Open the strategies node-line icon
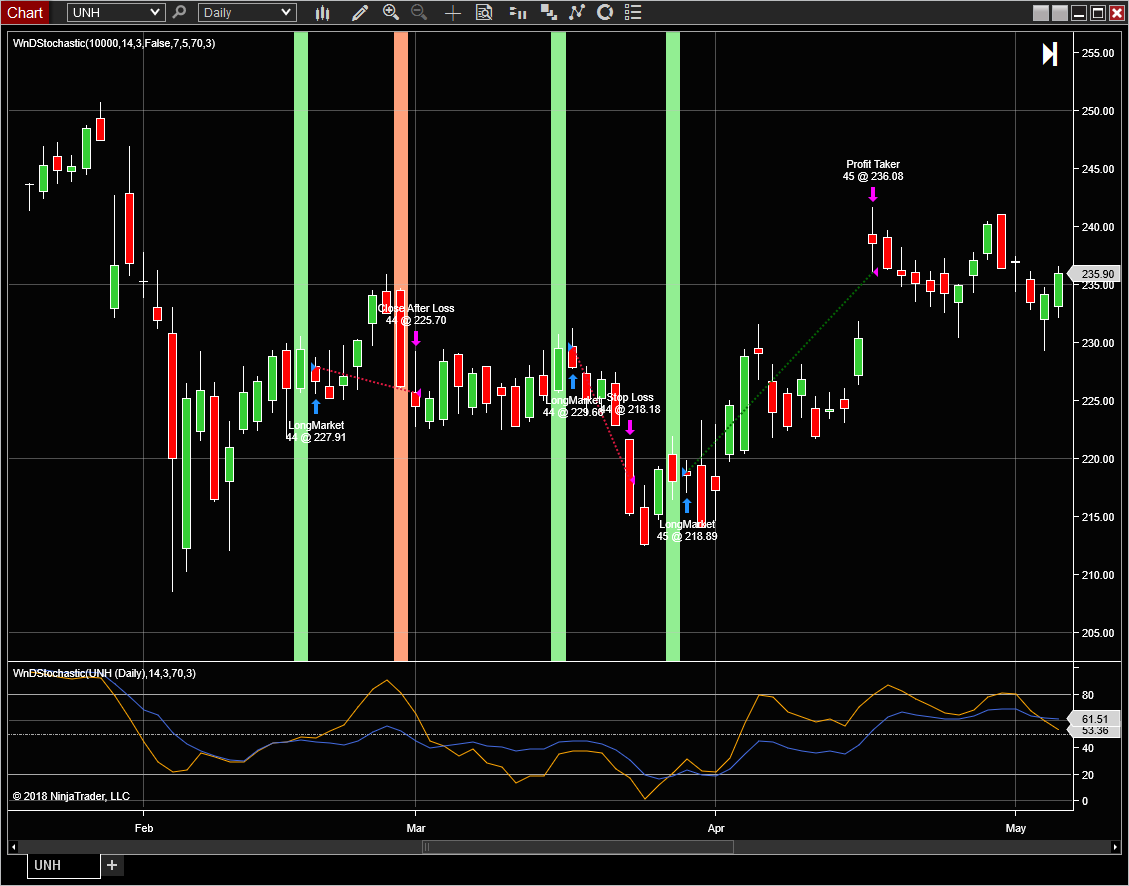This screenshot has width=1129, height=886. tap(577, 12)
